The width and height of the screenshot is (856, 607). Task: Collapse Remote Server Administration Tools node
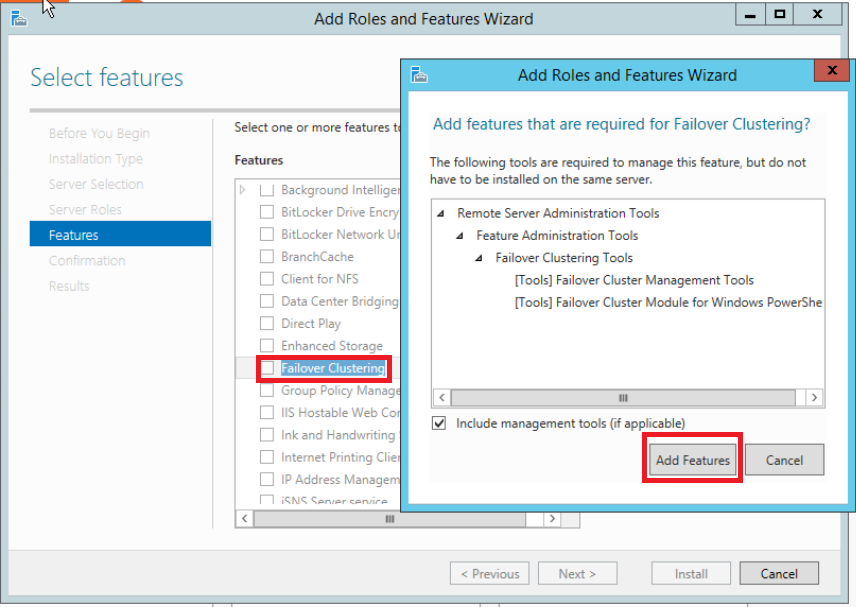click(442, 213)
